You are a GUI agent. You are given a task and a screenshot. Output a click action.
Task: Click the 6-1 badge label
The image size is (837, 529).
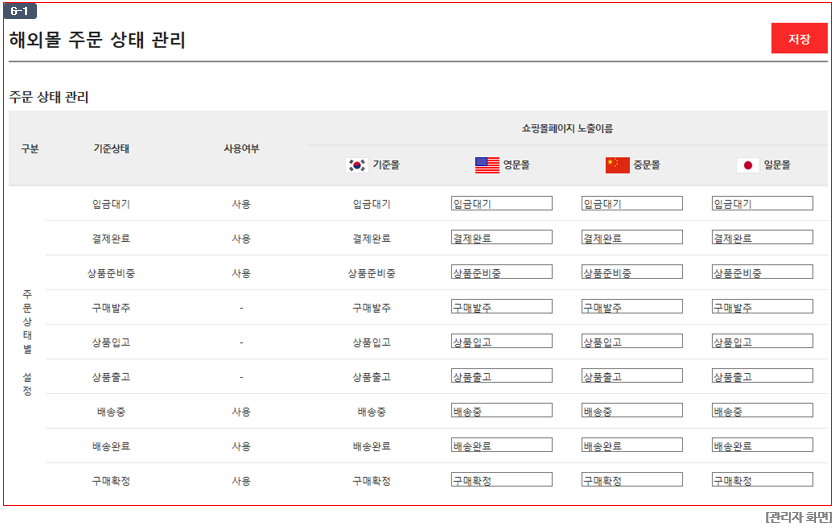(20, 11)
